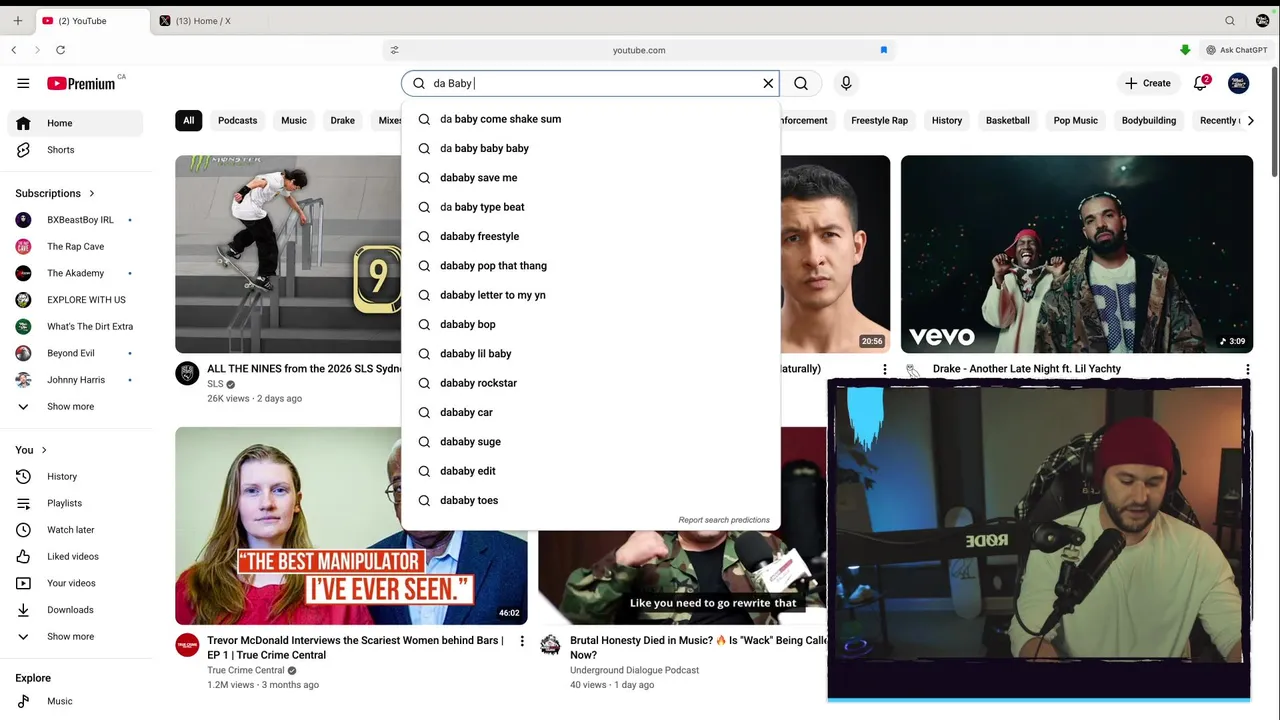Open site settings icon in address bar

394,50
